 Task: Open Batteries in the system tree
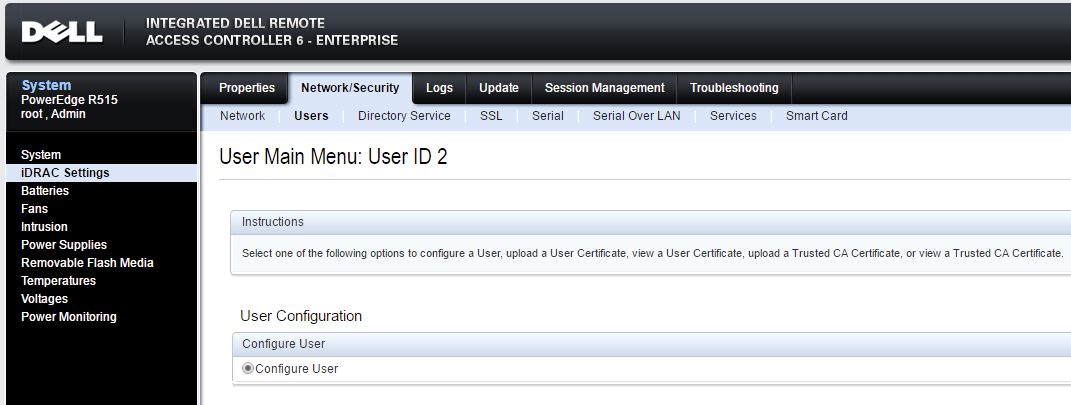point(45,191)
